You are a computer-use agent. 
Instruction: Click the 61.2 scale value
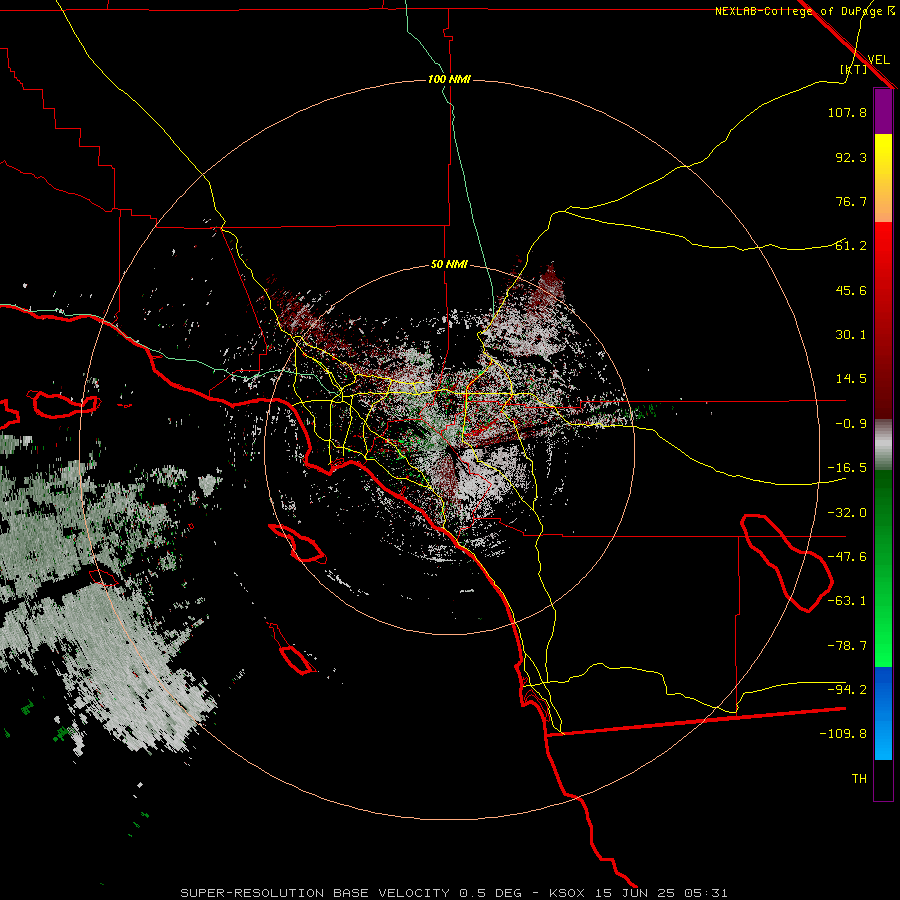(x=851, y=246)
